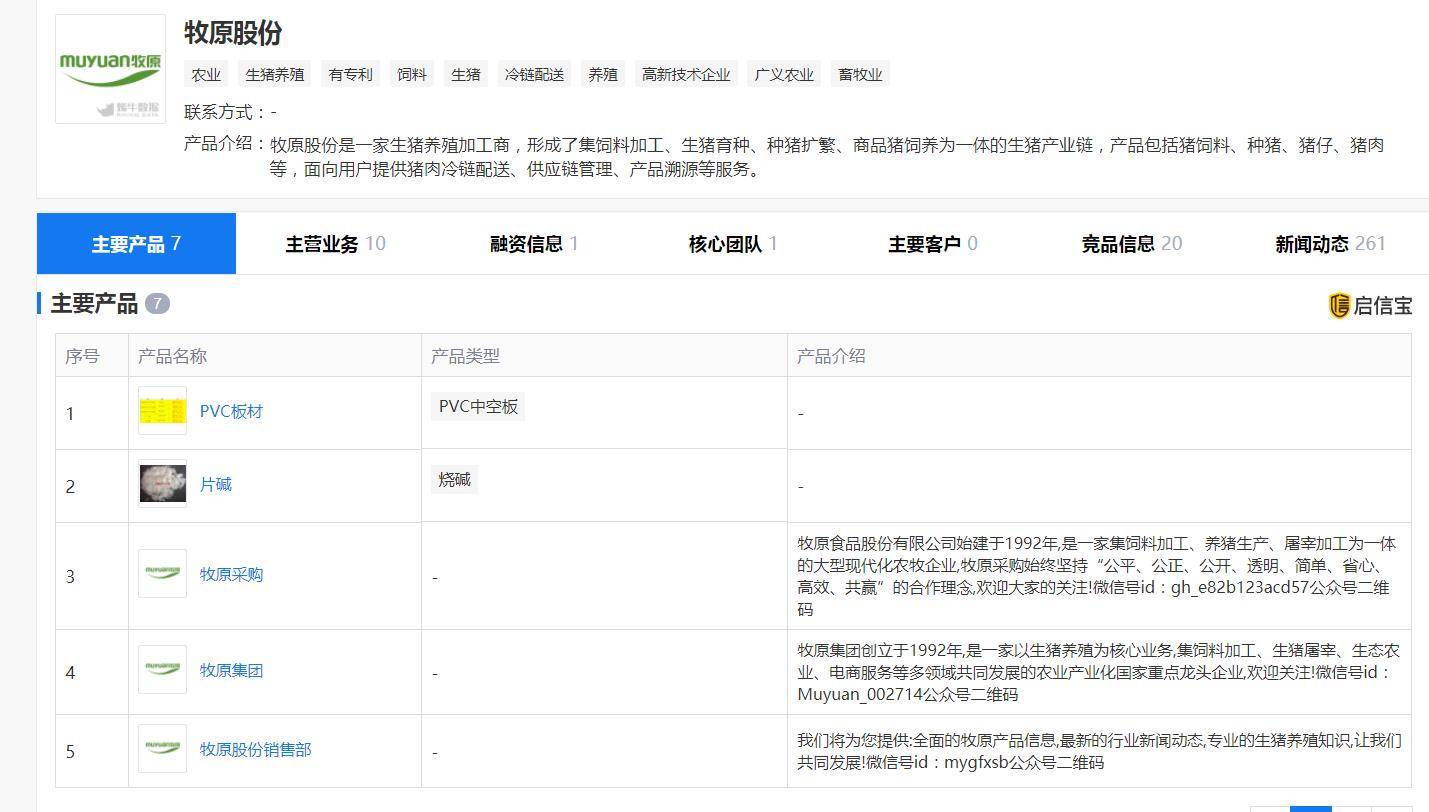This screenshot has height=812, width=1429.
Task: Toggle the 高新技术企业 tag
Action: pyautogui.click(x=686, y=73)
